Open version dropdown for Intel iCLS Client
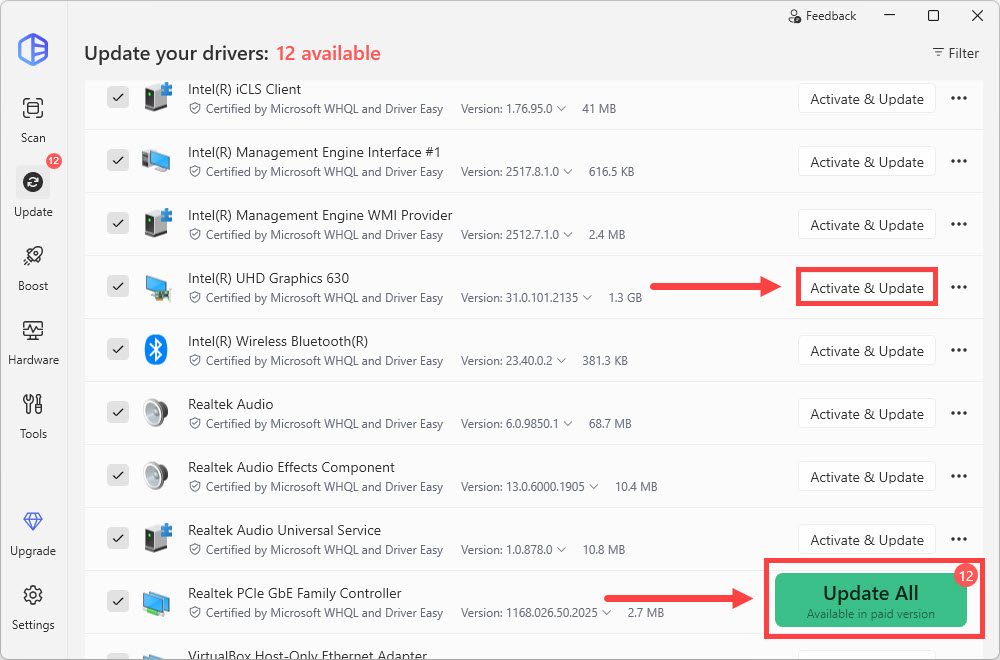Image resolution: width=1000 pixels, height=660 pixels. [x=561, y=109]
